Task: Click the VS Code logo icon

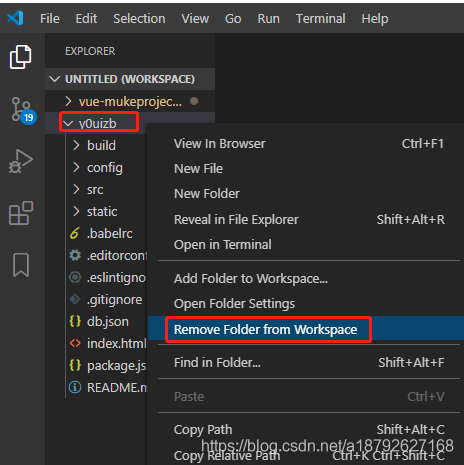Action: coord(16,18)
